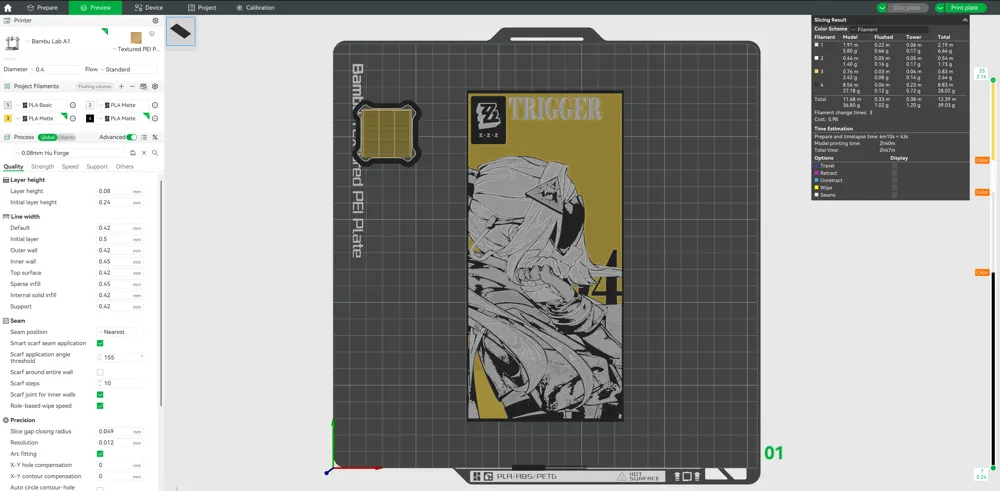Edit filament 3 PLA Matte preset icon

pyautogui.click(x=73, y=119)
